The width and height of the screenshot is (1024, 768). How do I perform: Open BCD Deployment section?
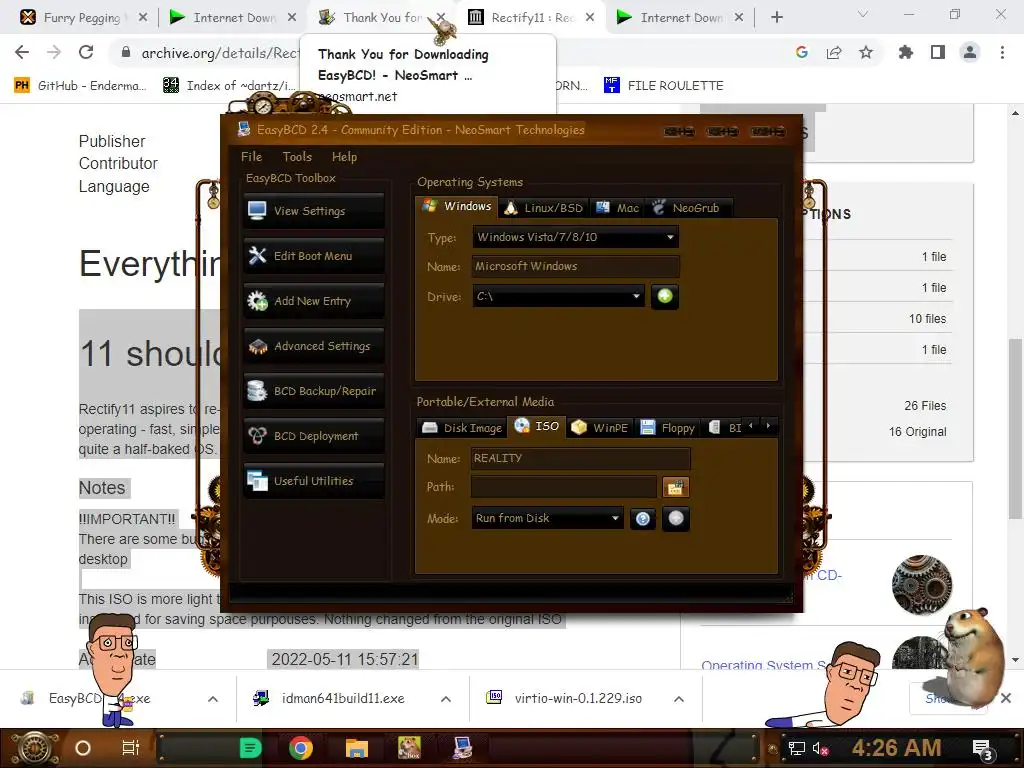pos(313,436)
